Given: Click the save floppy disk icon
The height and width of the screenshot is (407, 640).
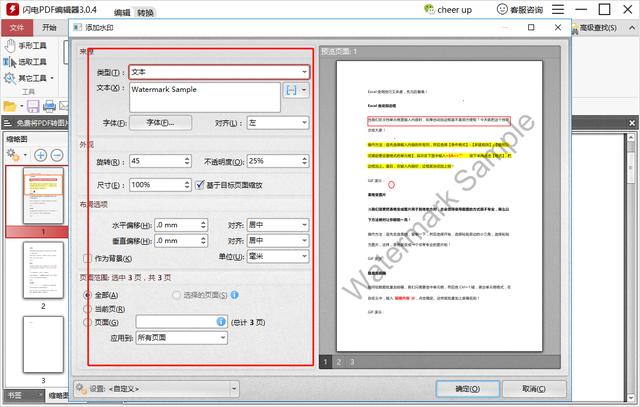Looking at the screenshot, I should pyautogui.click(x=31, y=105).
